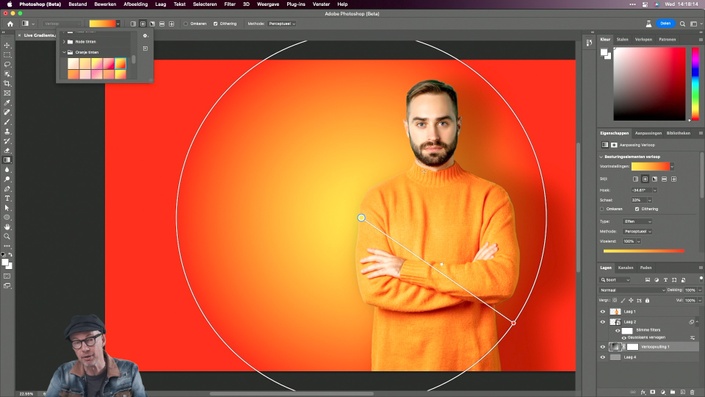Switch to the Kanalen tab
Image resolution: width=705 pixels, height=397 pixels.
coord(625,268)
